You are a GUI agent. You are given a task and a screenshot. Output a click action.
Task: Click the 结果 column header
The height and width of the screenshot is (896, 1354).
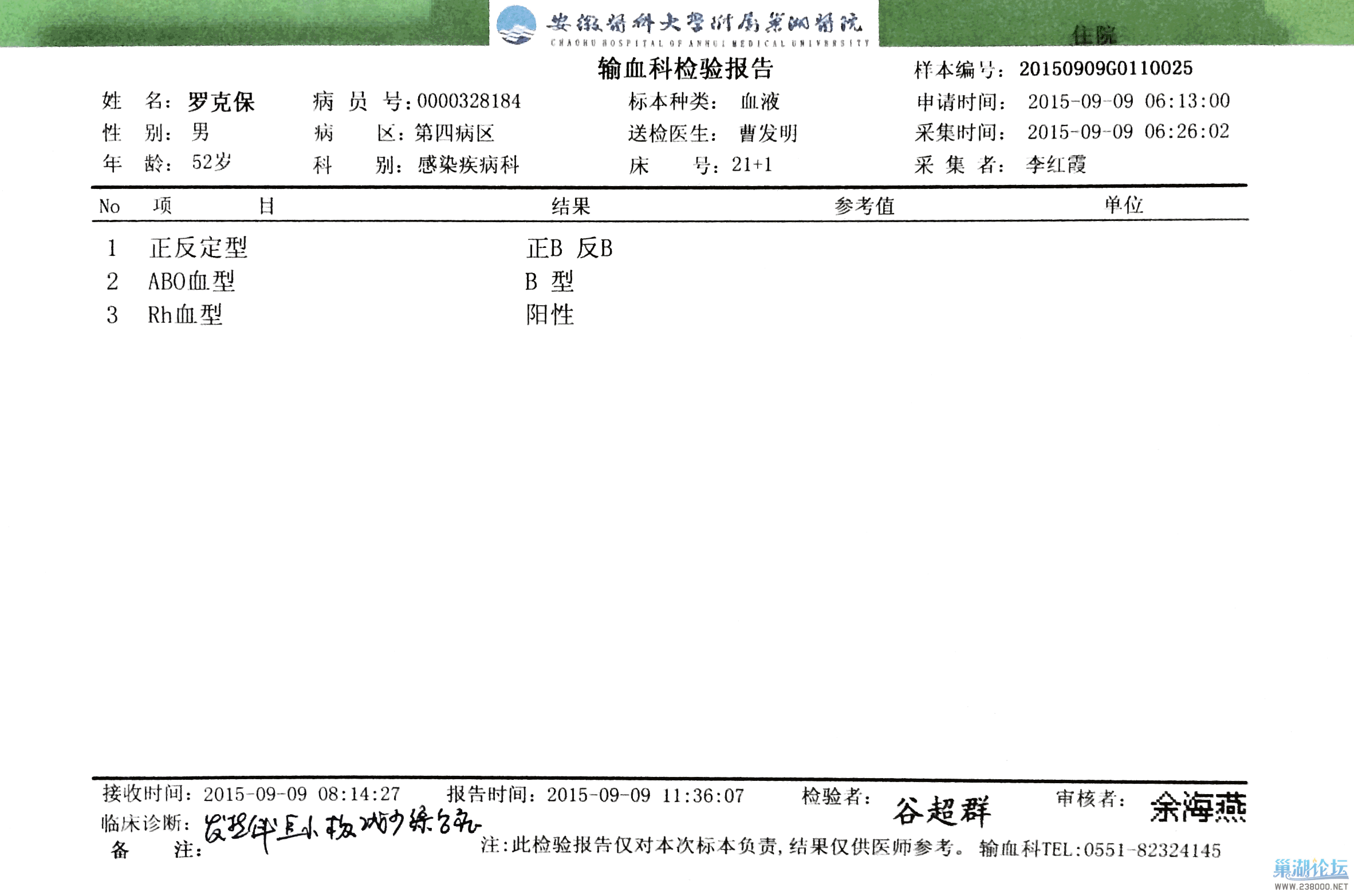pyautogui.click(x=570, y=206)
